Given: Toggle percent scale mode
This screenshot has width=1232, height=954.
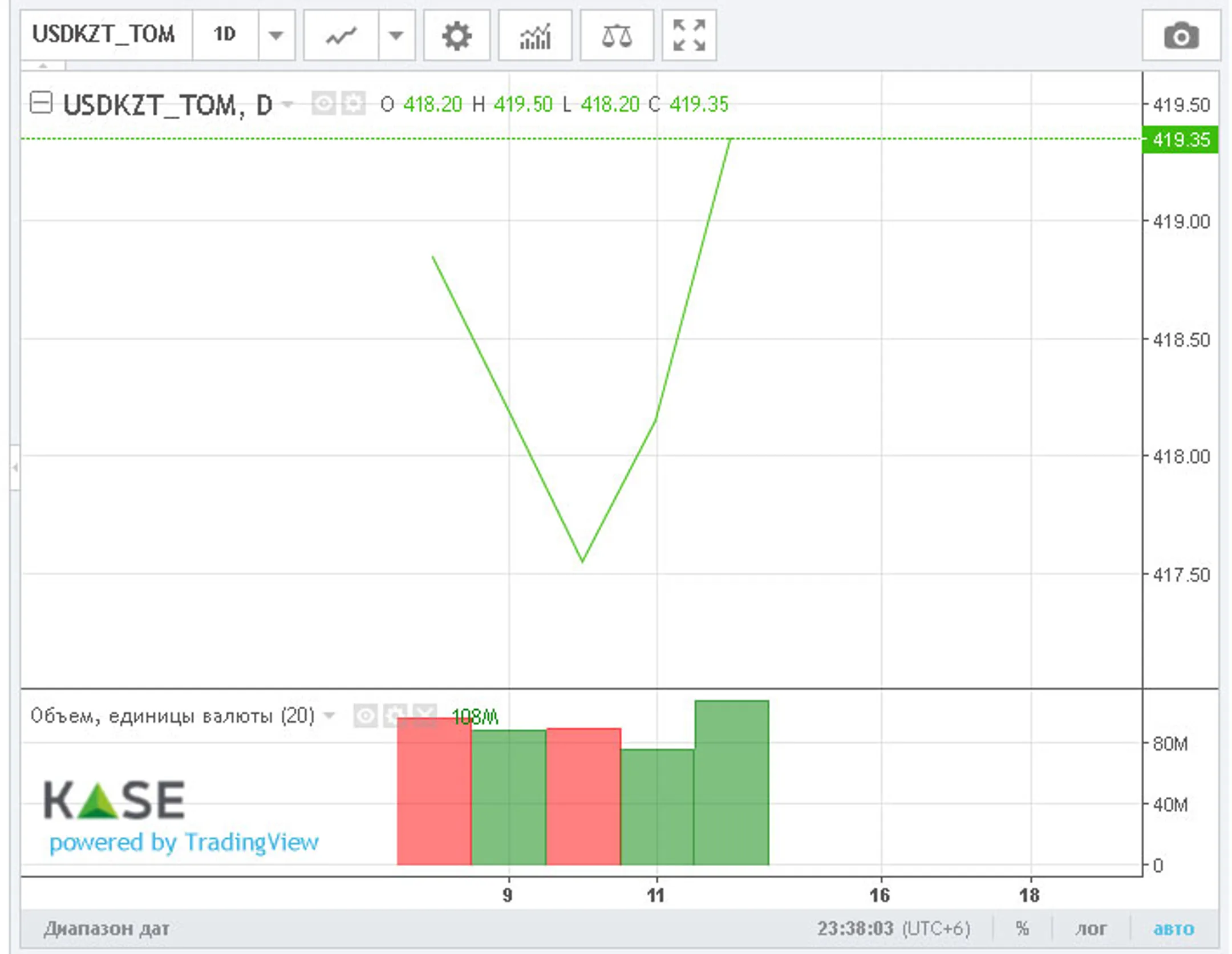Looking at the screenshot, I should (x=1022, y=928).
